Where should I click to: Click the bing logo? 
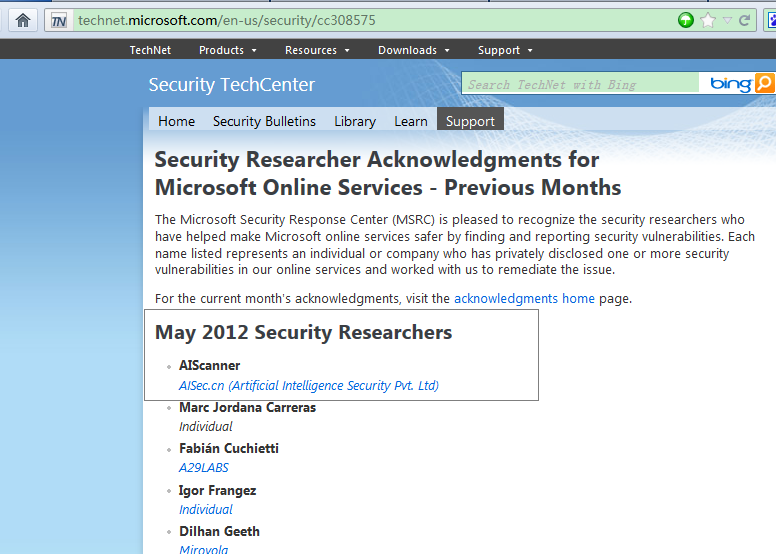pyautogui.click(x=730, y=84)
